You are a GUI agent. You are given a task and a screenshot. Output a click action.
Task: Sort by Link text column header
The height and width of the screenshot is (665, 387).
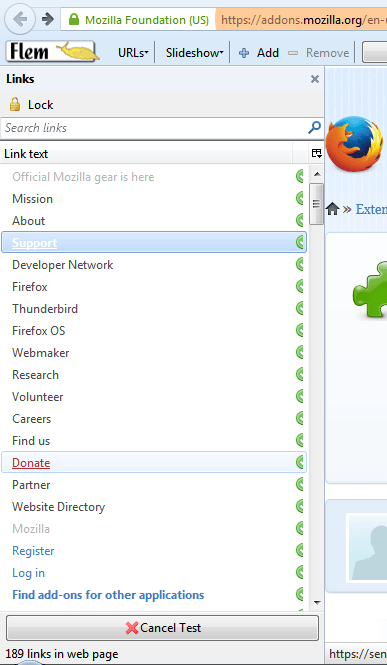pyautogui.click(x=146, y=154)
